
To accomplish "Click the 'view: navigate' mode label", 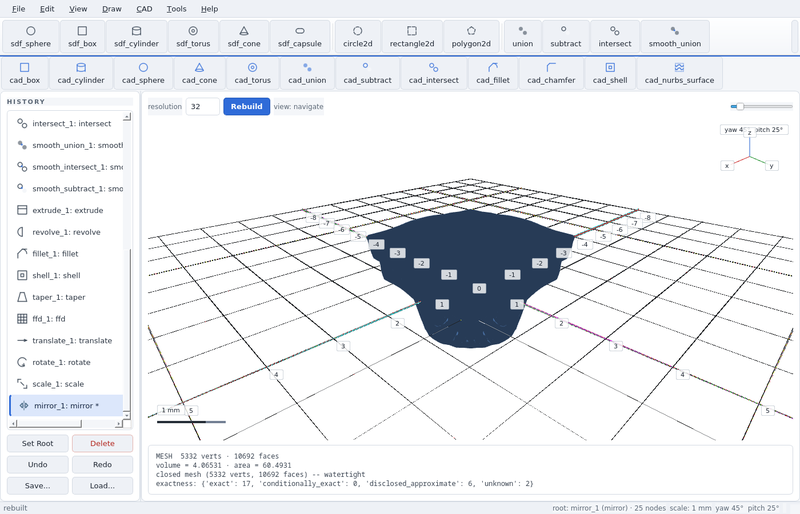I will point(298,106).
